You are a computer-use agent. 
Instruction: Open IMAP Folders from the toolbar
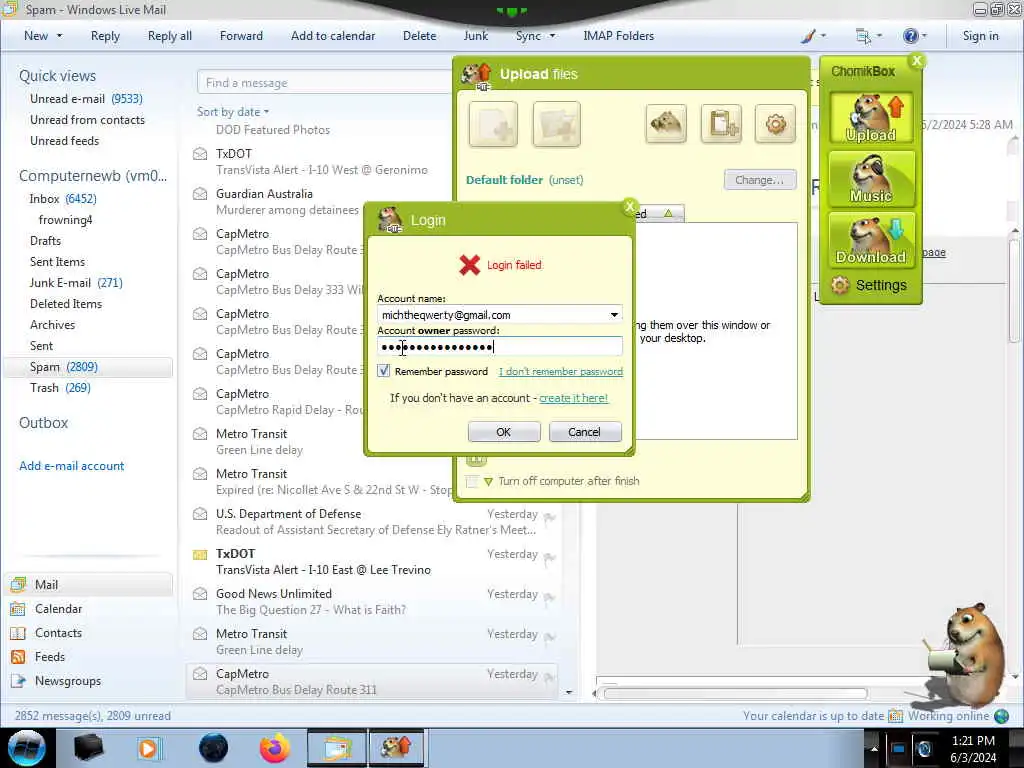[618, 36]
